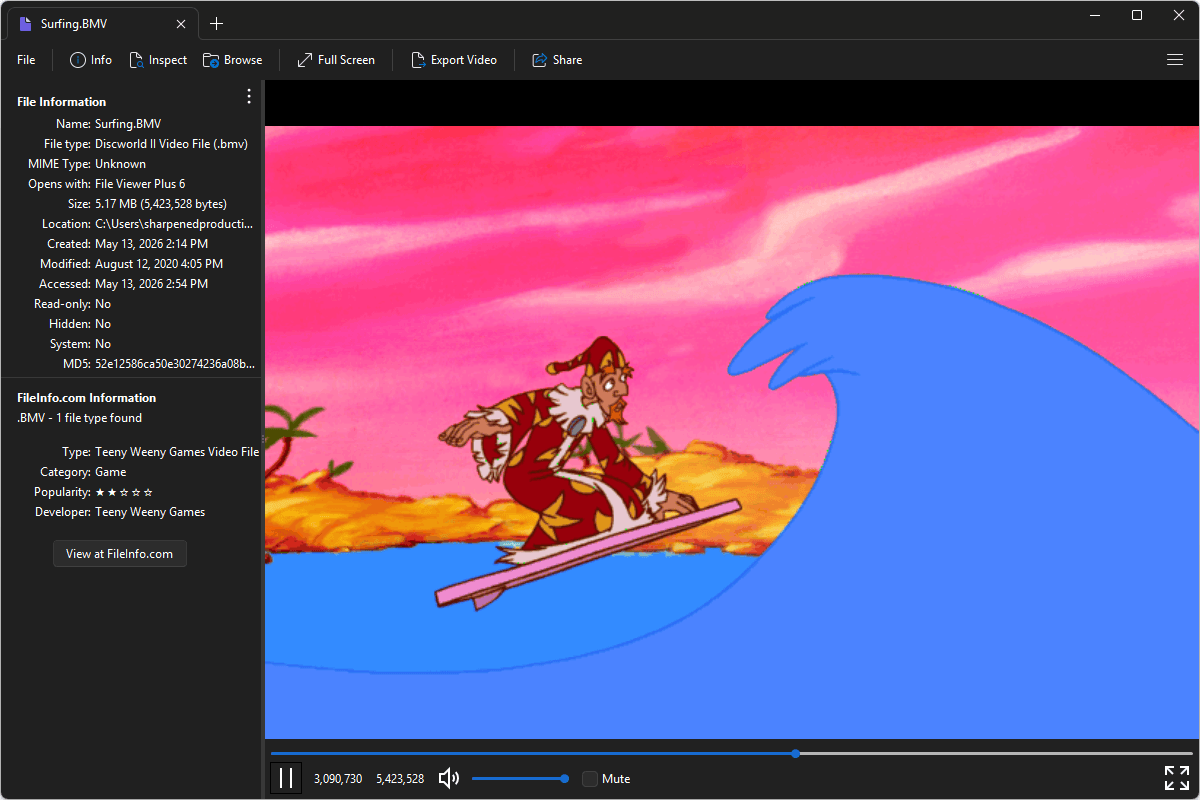This screenshot has width=1200, height=800.
Task: Click the View at FileInfo.com button
Action: 120,553
